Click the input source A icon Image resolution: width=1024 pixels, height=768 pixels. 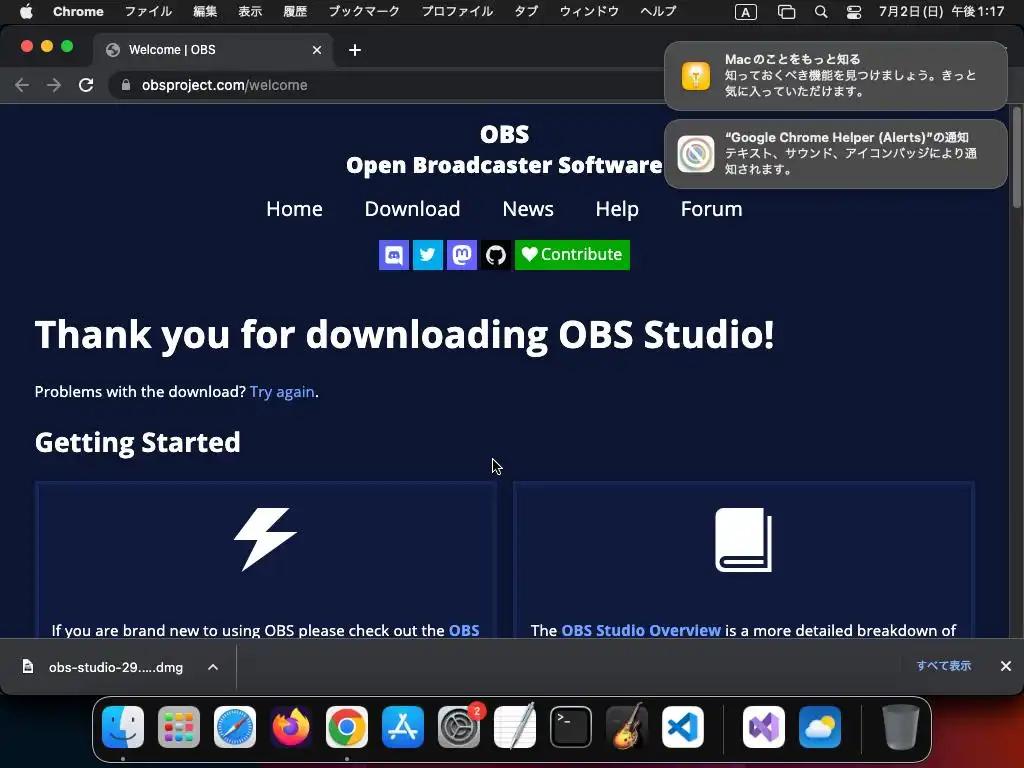746,12
